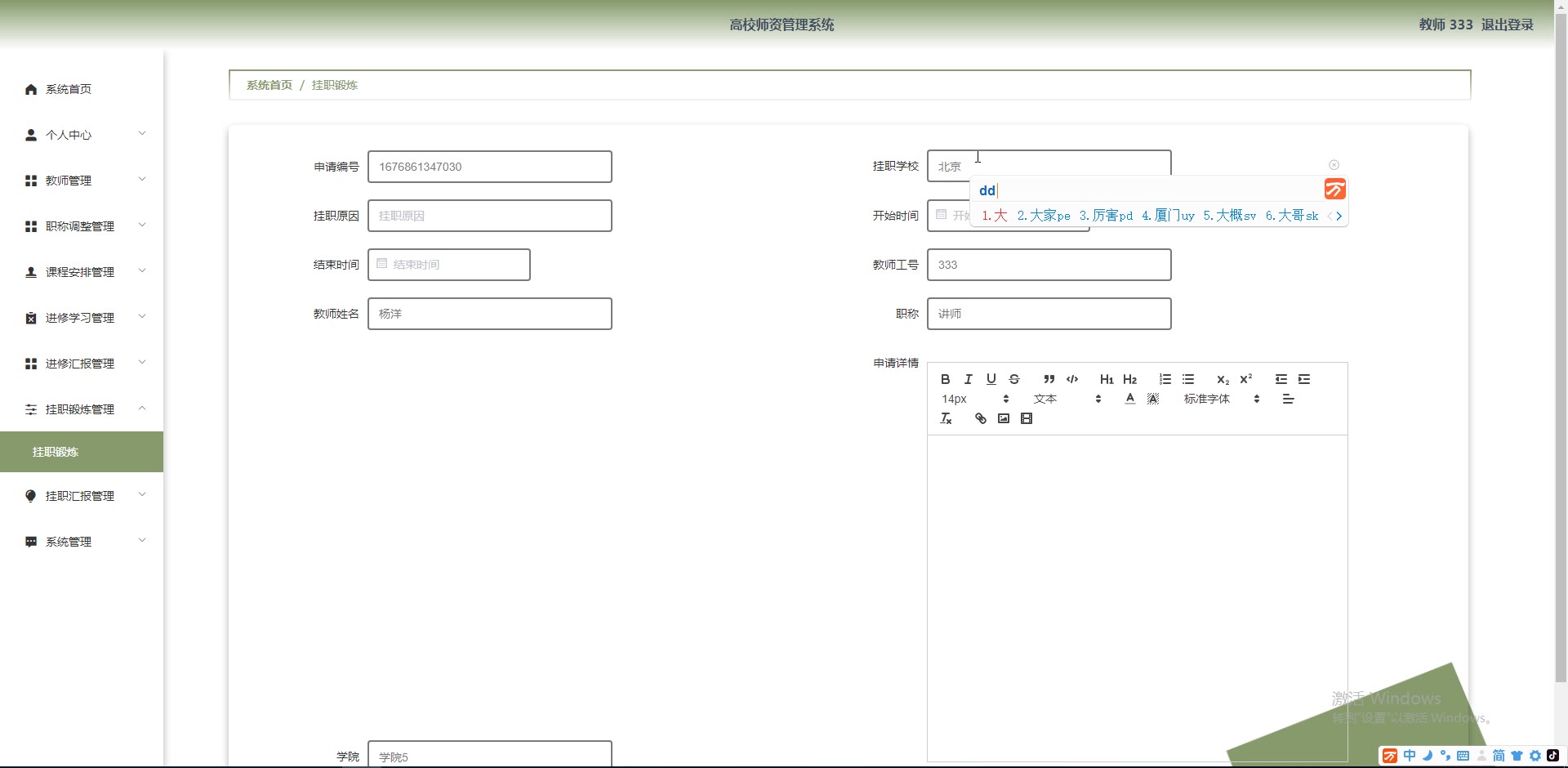Viewport: 1568px width, 768px height.
Task: Decrease indent in the editor
Action: pos(1281,379)
